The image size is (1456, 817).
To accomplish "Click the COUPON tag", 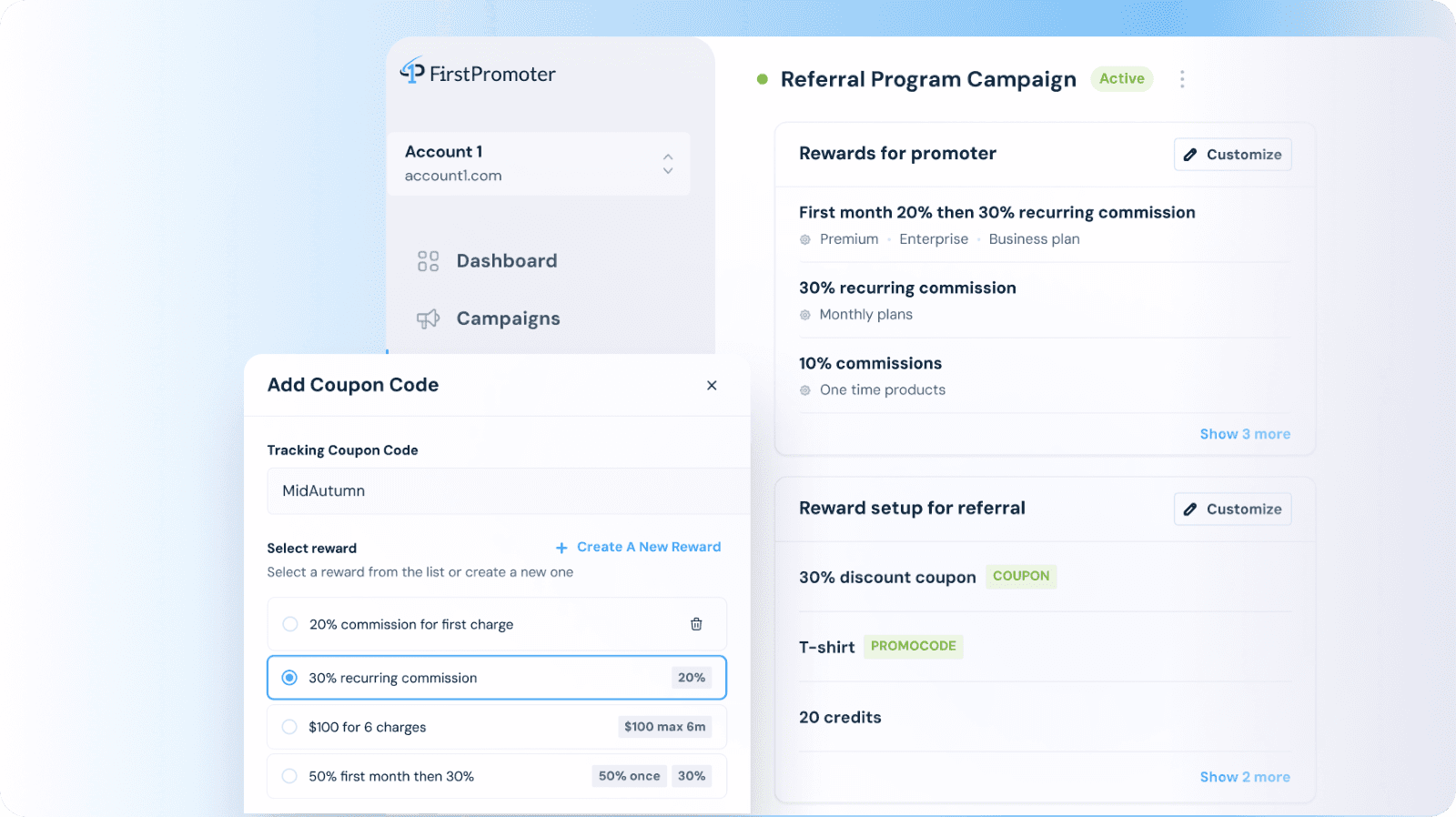I will 1021,576.
